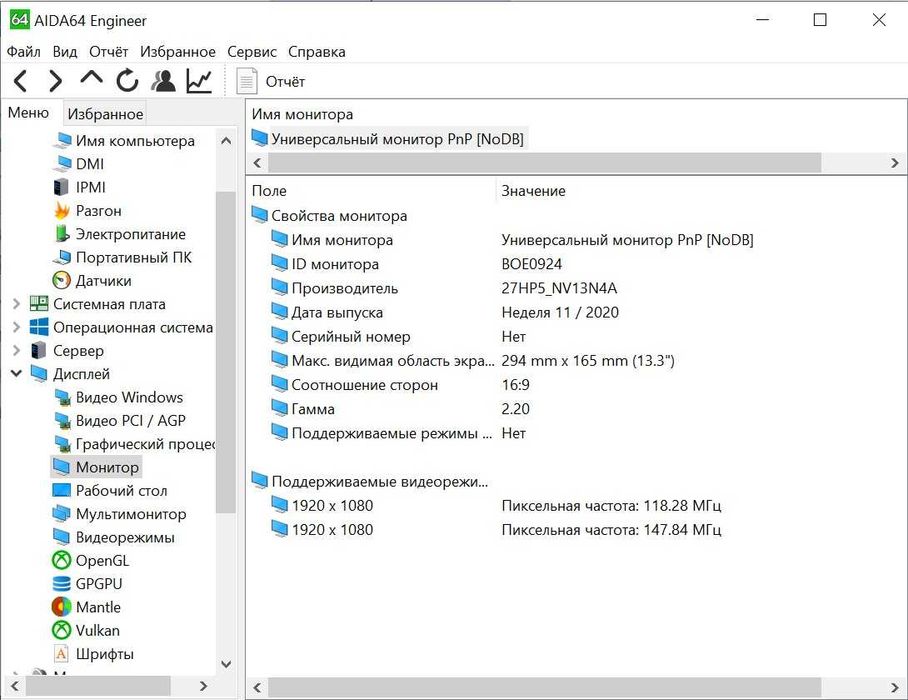Switch to the Избранное sidebar tab

pos(105,114)
